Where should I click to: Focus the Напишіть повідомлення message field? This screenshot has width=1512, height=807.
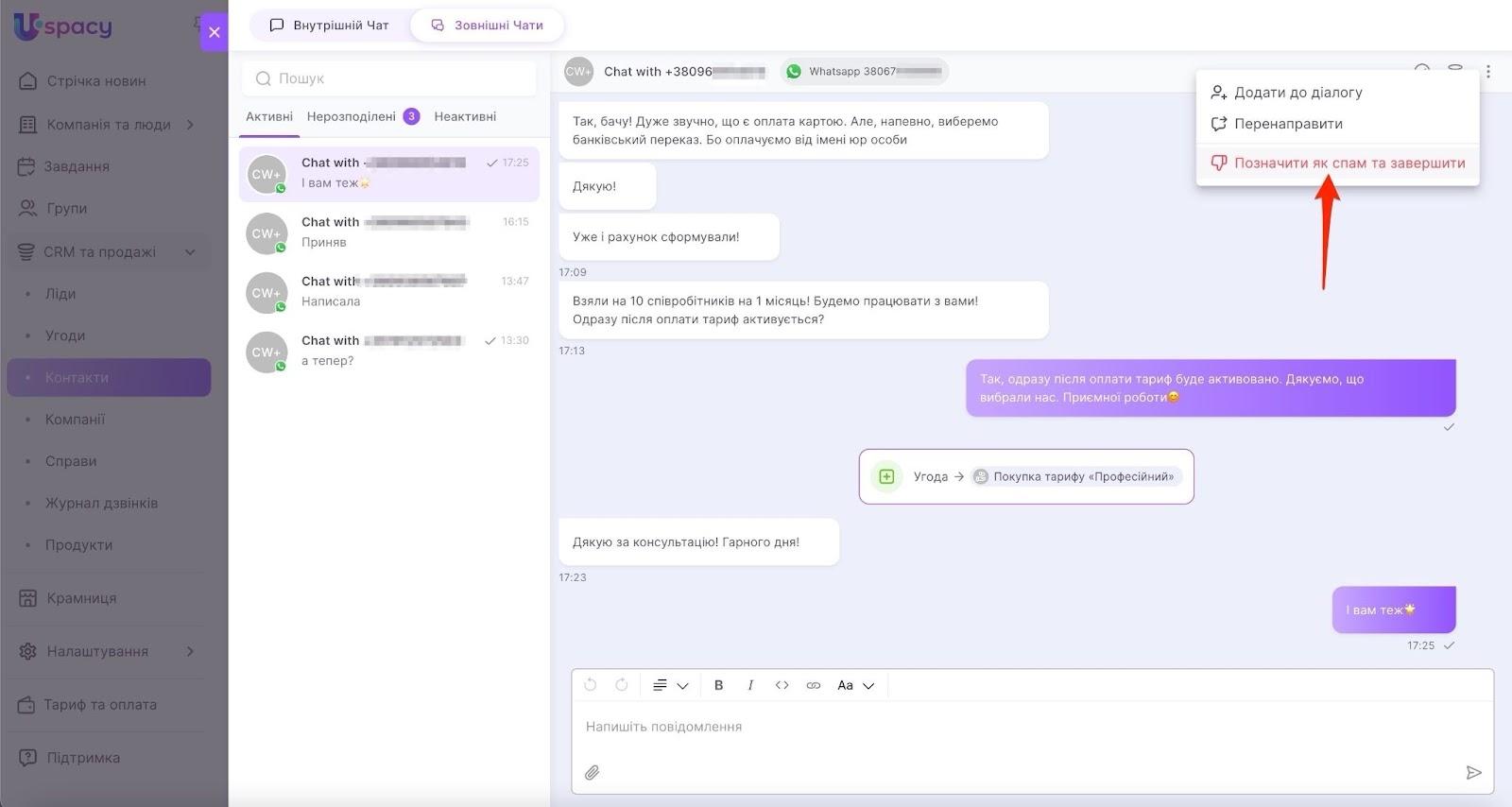(1032, 727)
